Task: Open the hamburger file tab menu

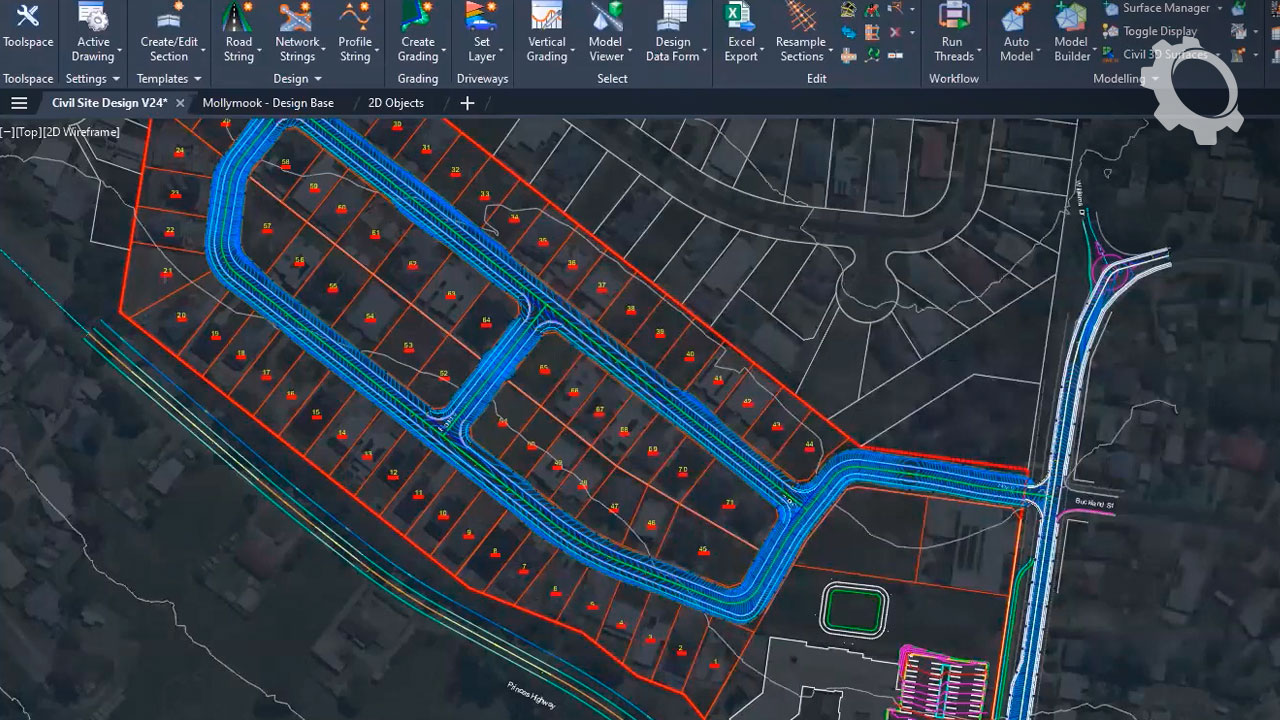Action: pyautogui.click(x=19, y=103)
